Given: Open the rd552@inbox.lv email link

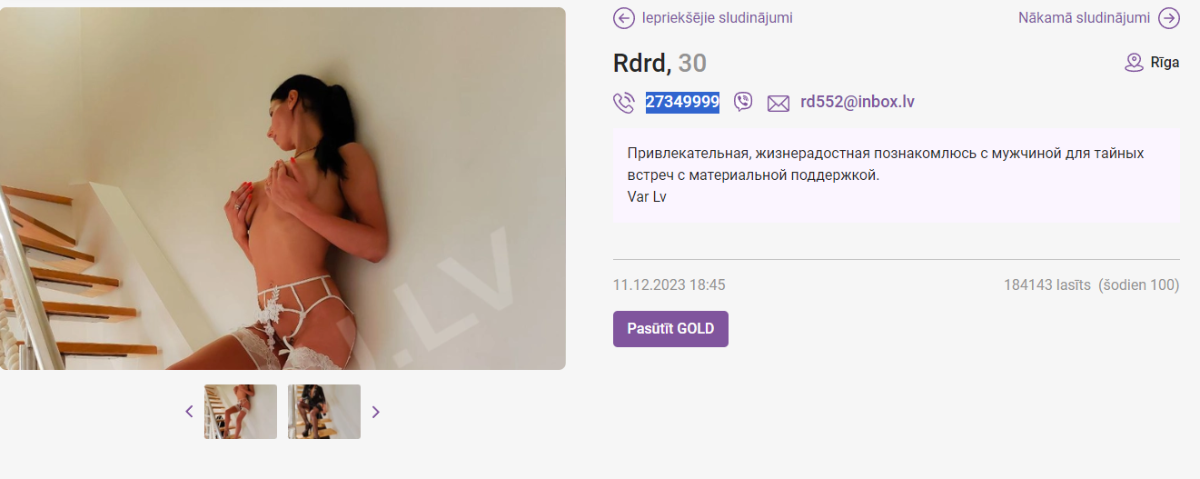Looking at the screenshot, I should (857, 102).
